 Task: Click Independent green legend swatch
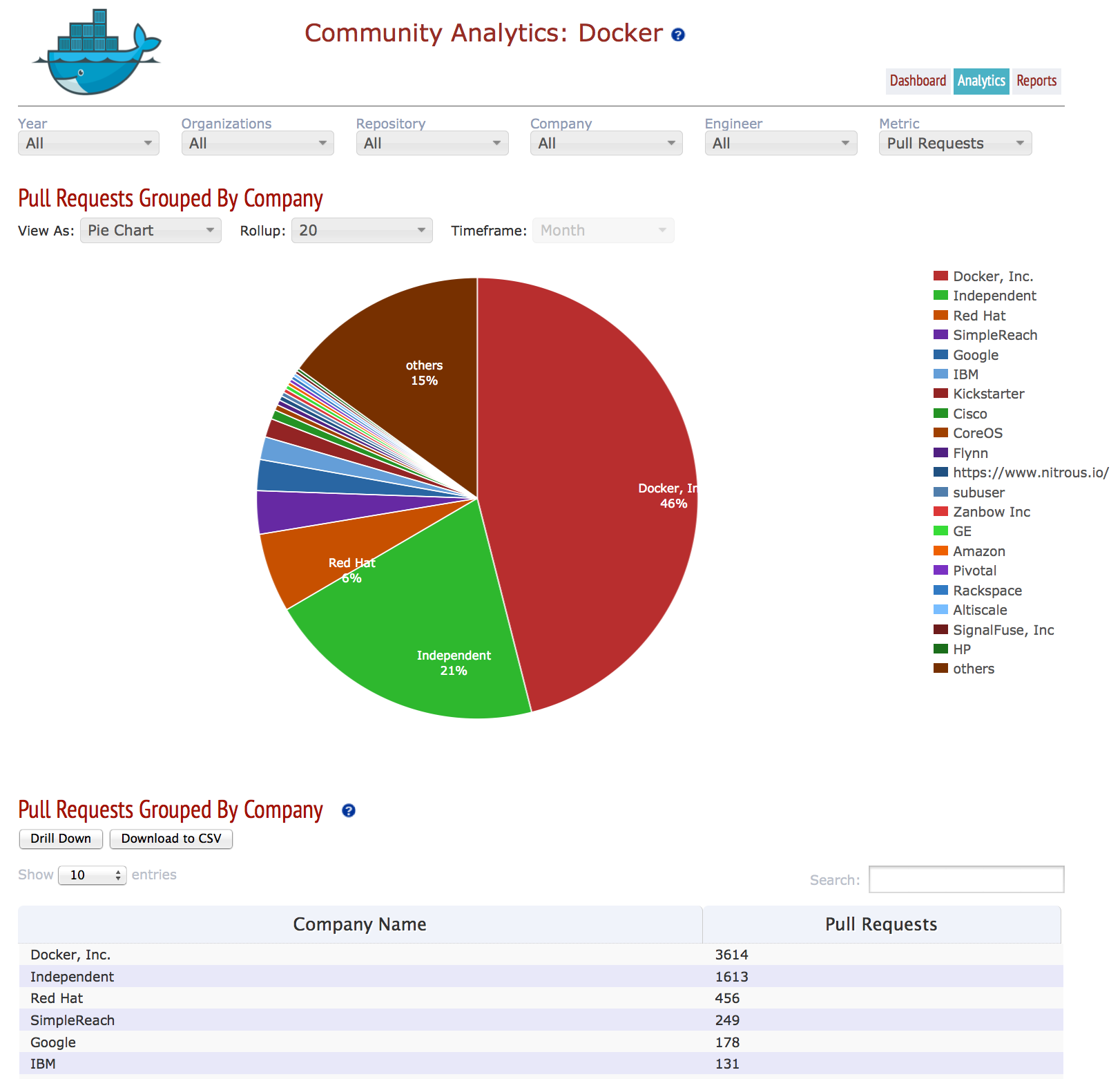tap(940, 295)
